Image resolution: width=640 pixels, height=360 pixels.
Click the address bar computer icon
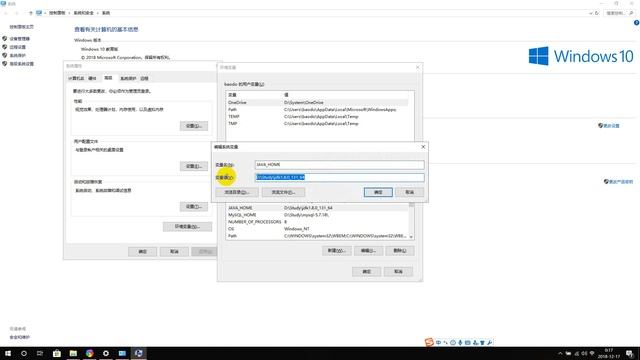coord(39,13)
